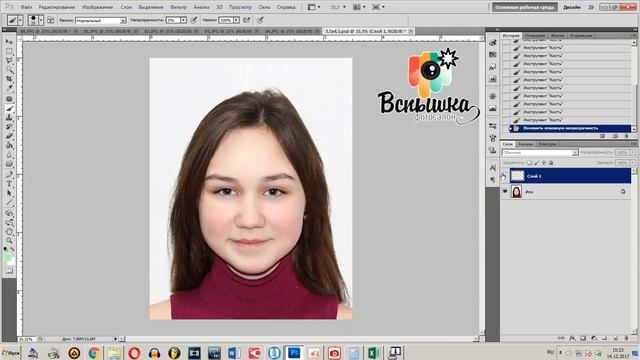Screen dimensions: 640x360
Task: Open the brush Mode dropdown
Action: pos(101,20)
